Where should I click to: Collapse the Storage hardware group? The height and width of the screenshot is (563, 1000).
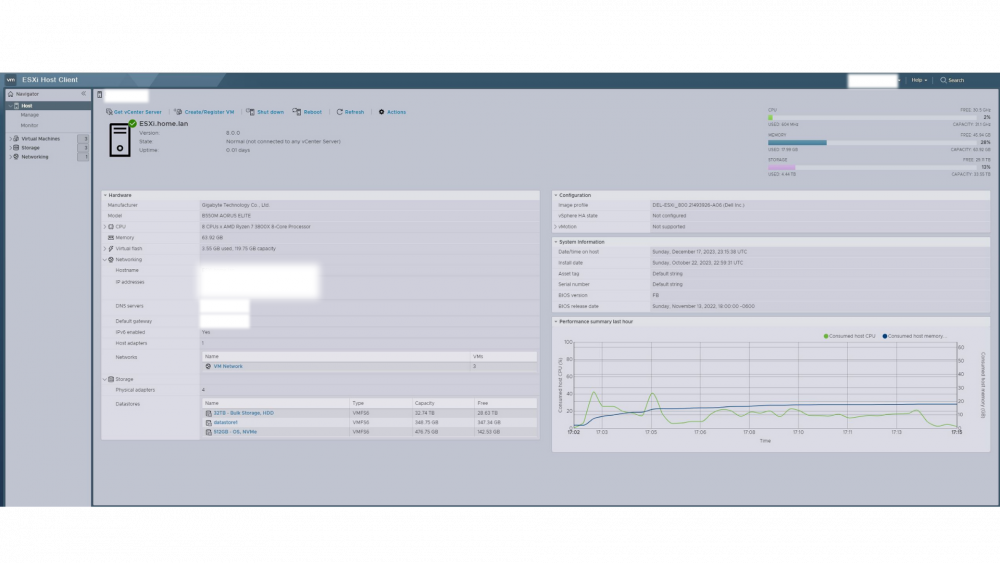coord(105,379)
